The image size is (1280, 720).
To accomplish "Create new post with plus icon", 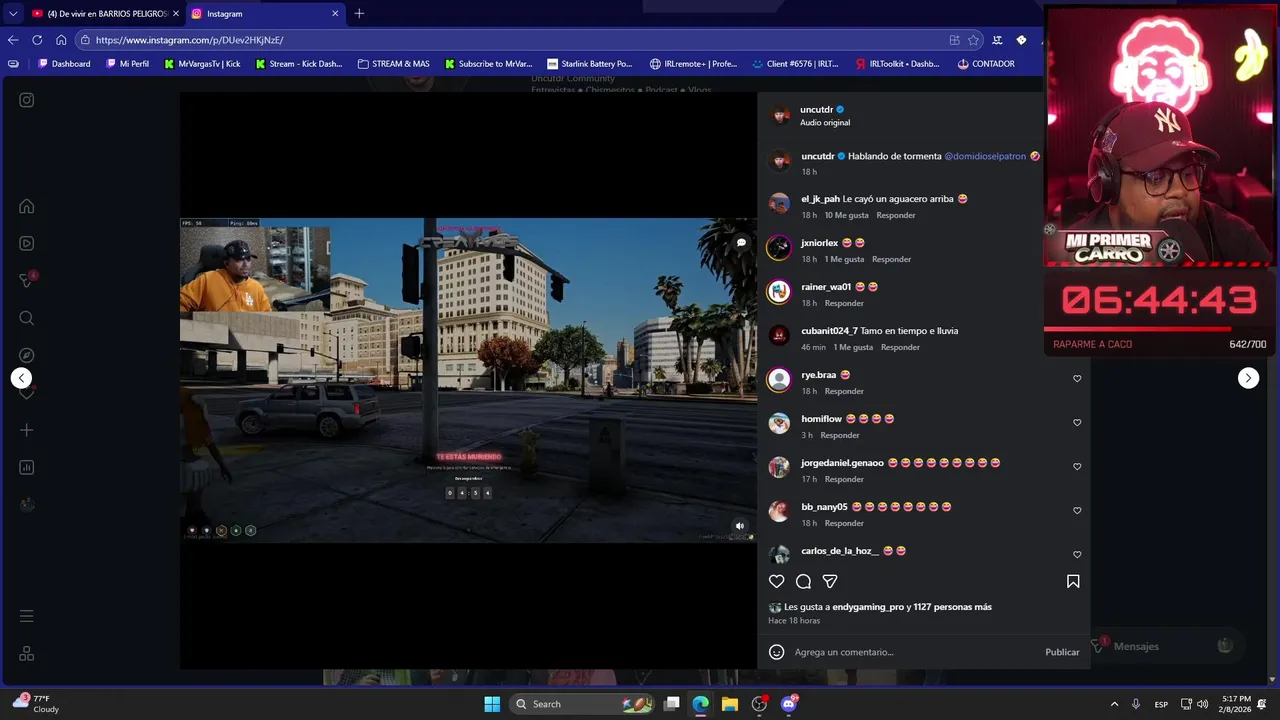I will (x=27, y=430).
